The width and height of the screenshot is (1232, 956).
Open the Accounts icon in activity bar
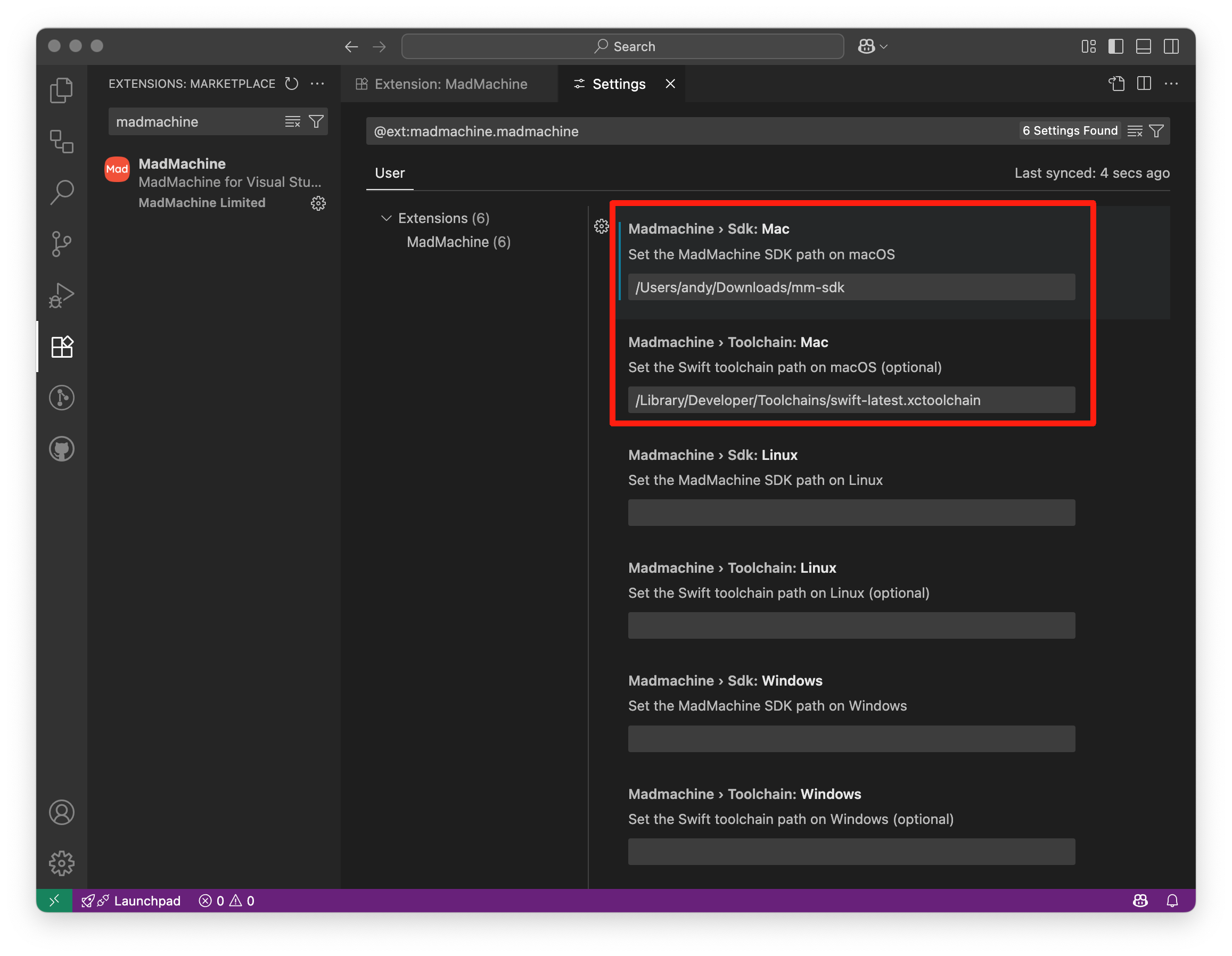pos(61,812)
